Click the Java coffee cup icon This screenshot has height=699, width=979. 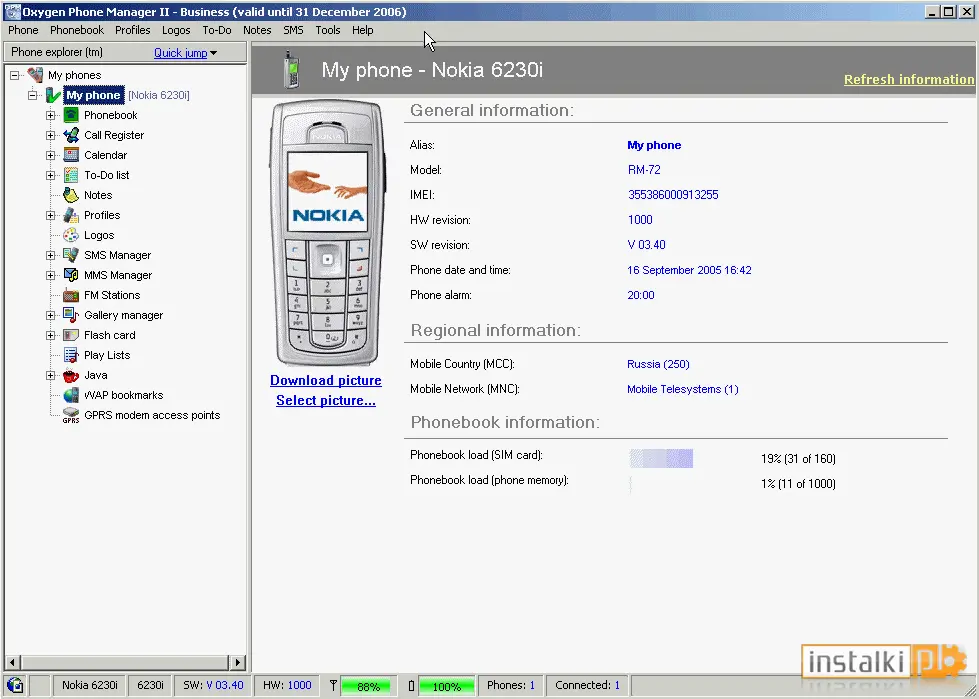point(71,375)
